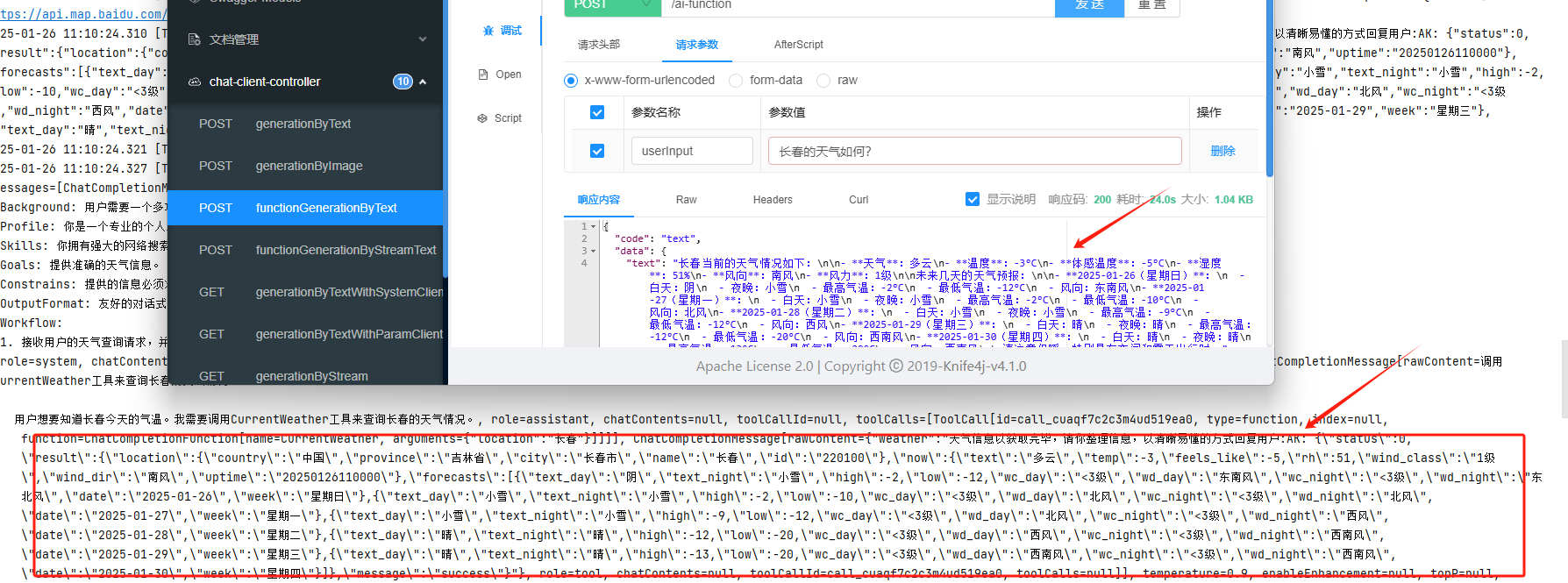Switch to Headers response tab

click(773, 200)
